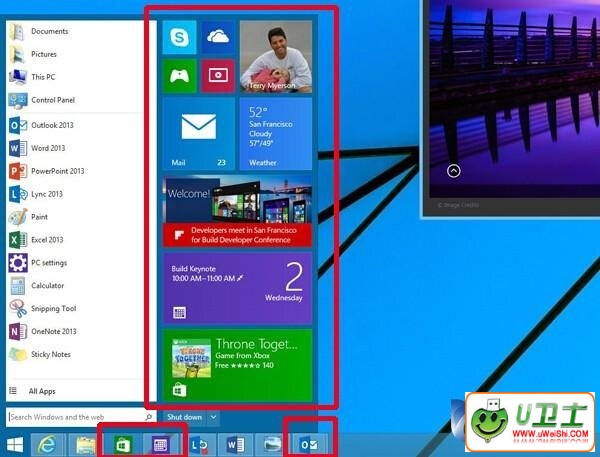Open the Calendar app from taskbar
Screen dimensions: 600x457
[160, 445]
